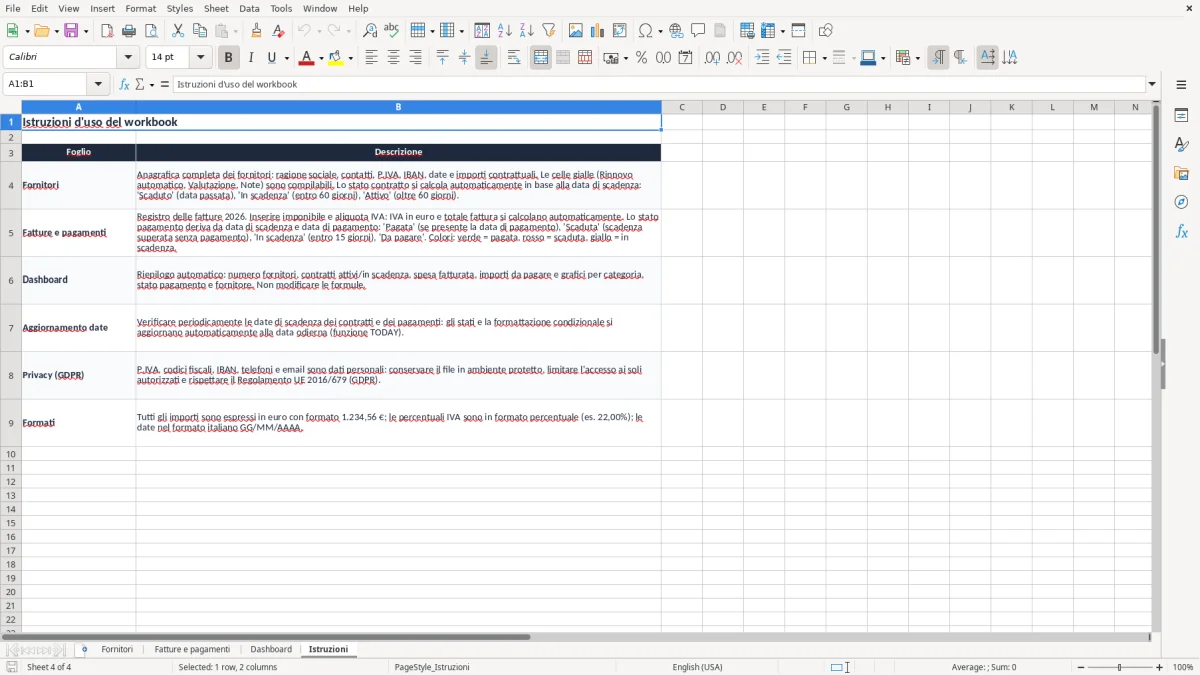Open the Function Wizard fx icon
The image size is (1200, 675).
(124, 84)
